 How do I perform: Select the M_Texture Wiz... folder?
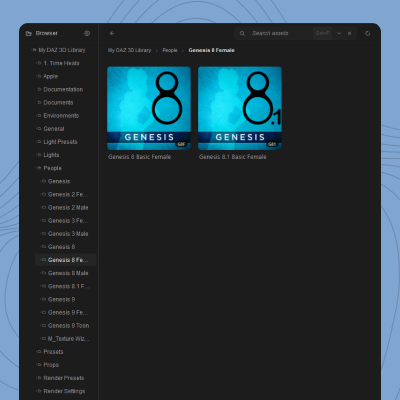66,339
